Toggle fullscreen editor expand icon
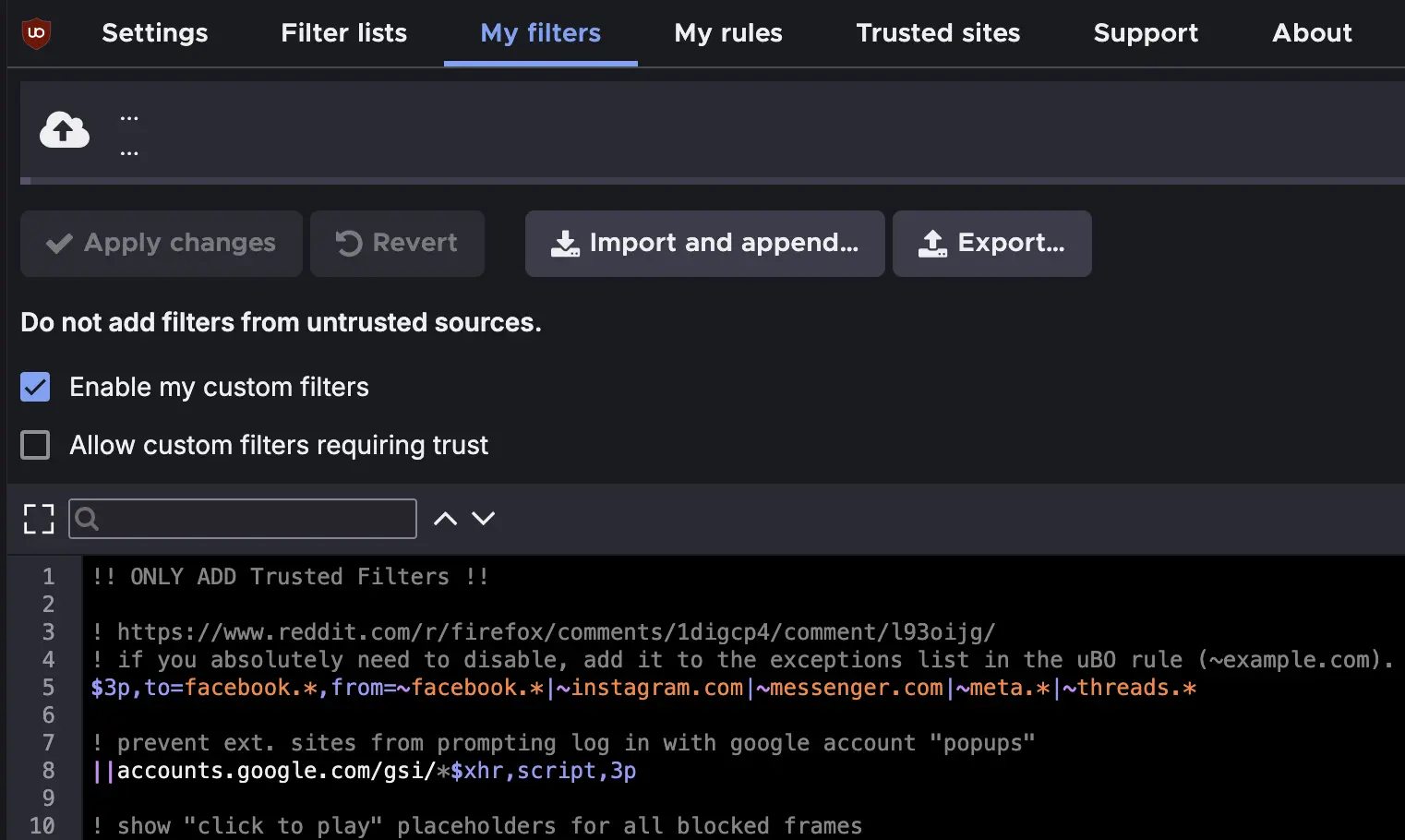 tap(39, 519)
